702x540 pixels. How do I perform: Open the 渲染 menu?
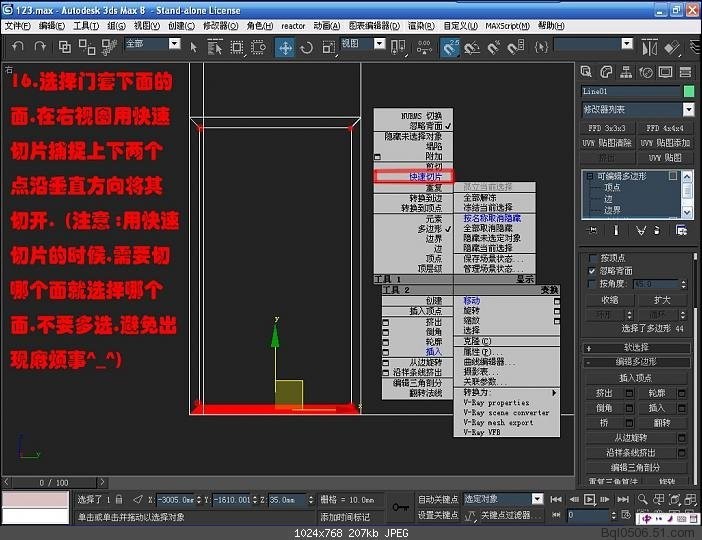pos(421,26)
